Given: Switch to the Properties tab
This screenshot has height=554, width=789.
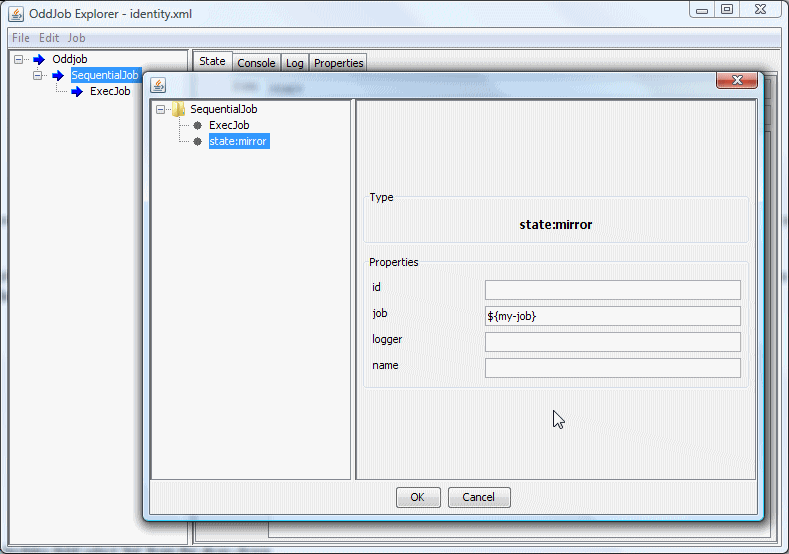Looking at the screenshot, I should [338, 62].
